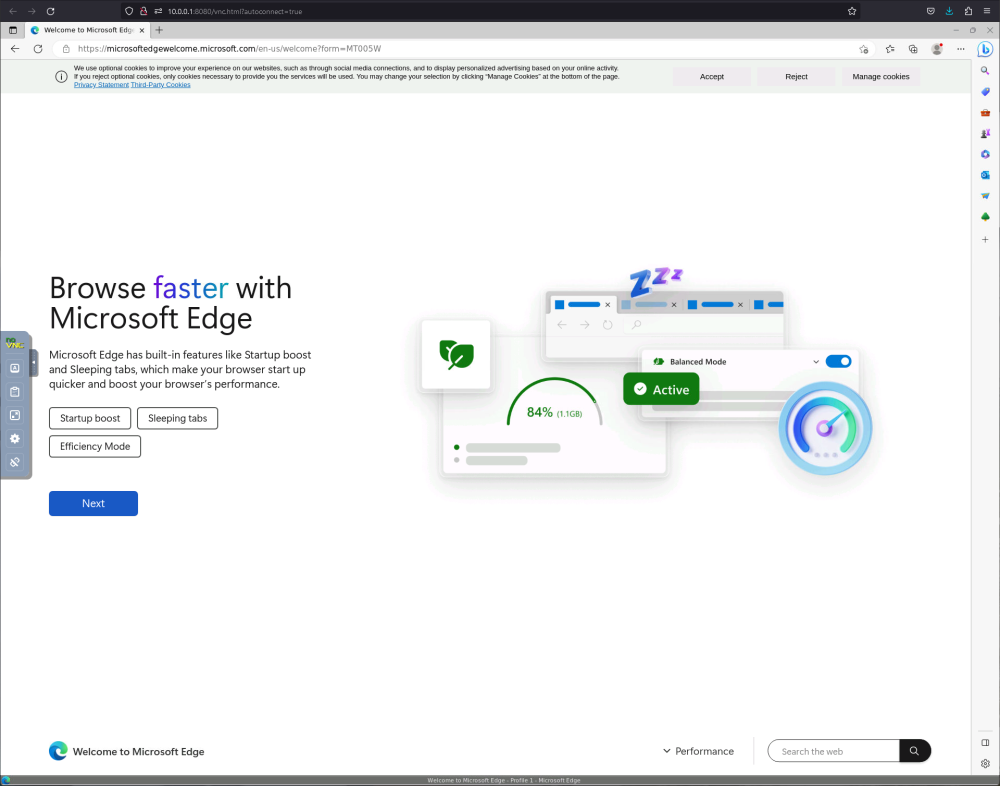Close the Welcome to Microsoft Edge tab
This screenshot has height=786, width=1000.
[x=142, y=30]
